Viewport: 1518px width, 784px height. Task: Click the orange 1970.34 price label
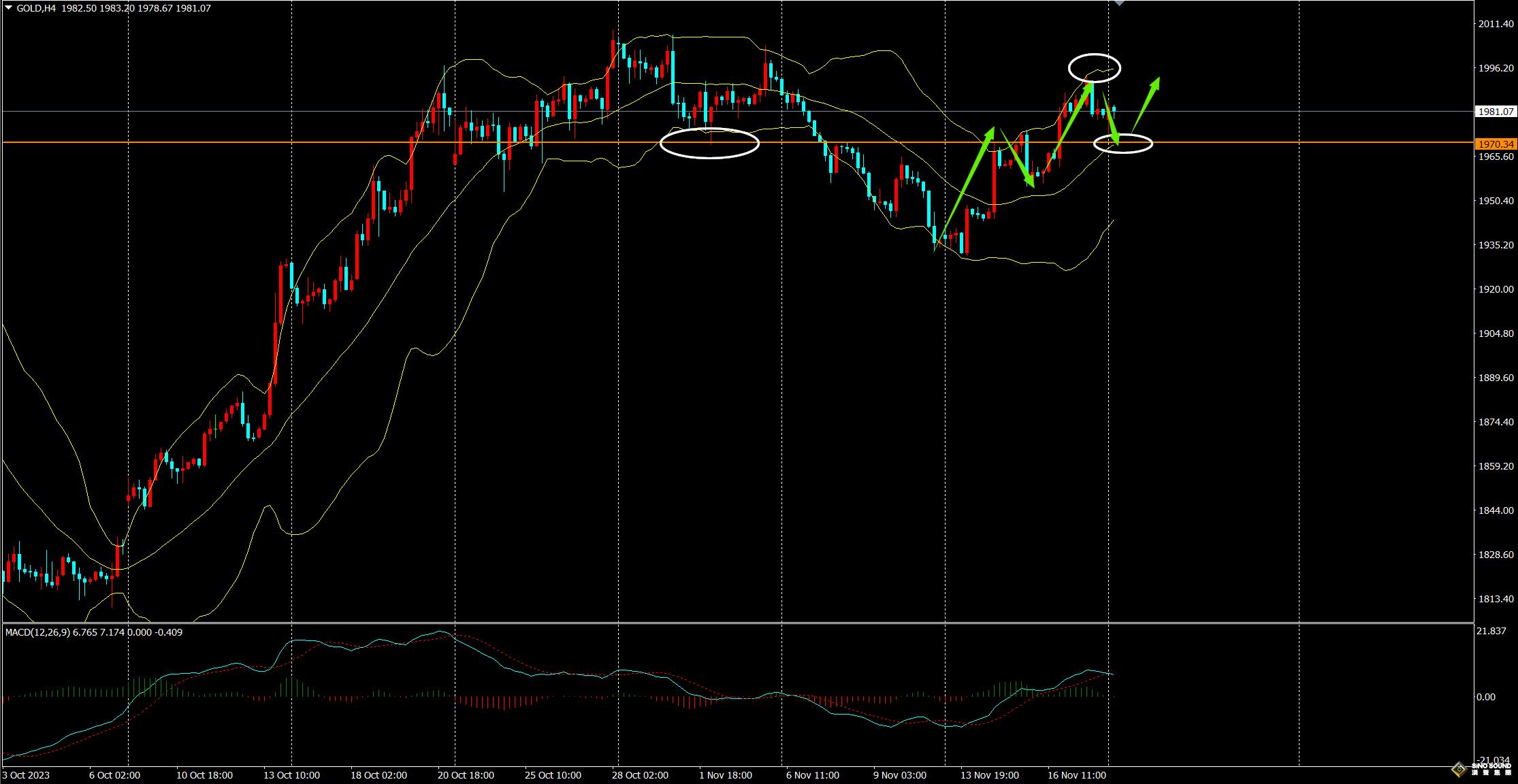[x=1496, y=144]
